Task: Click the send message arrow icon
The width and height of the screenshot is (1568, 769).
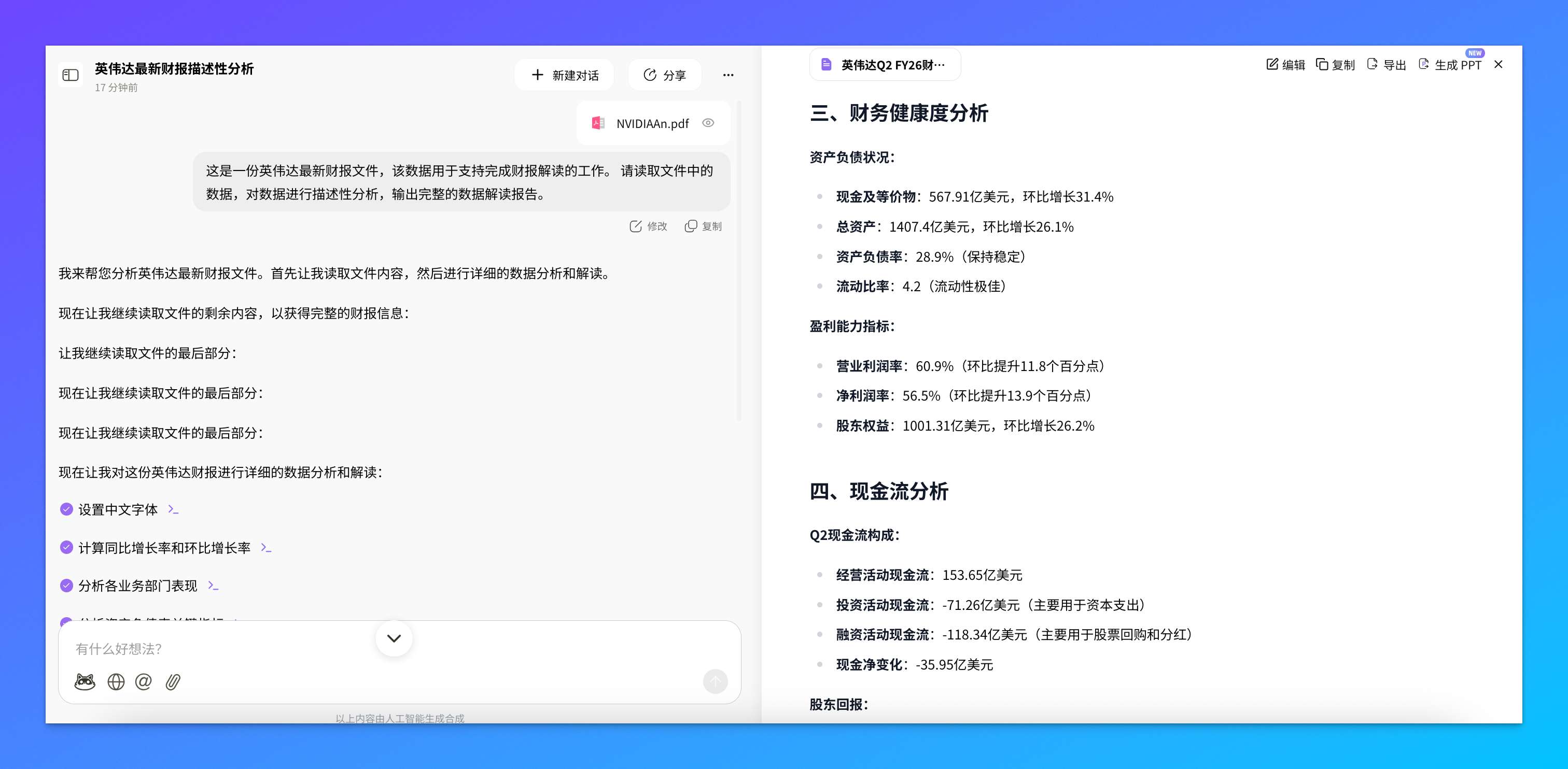Action: (x=715, y=682)
